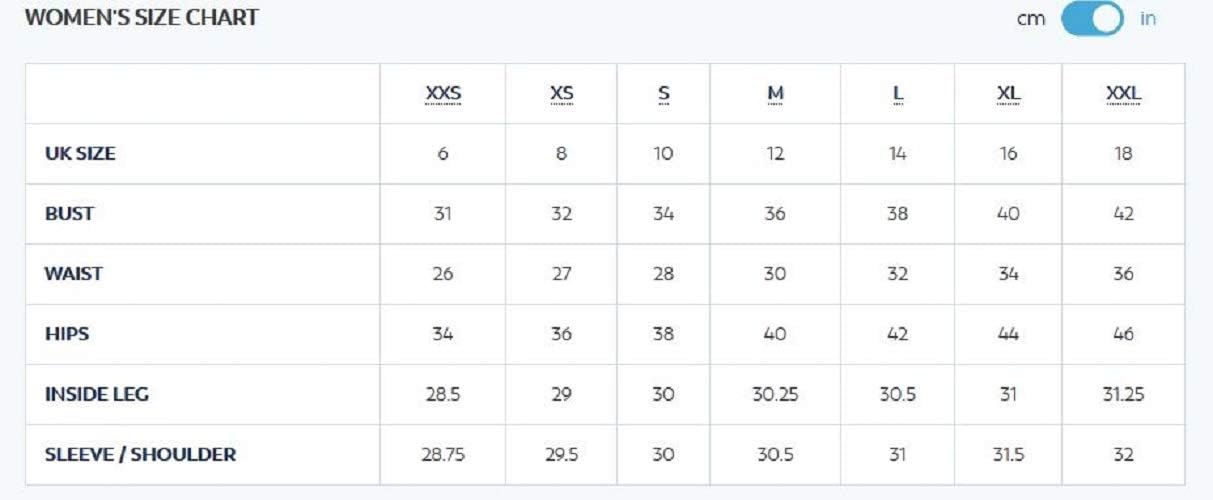1213x500 pixels.
Task: Click the XXL sleeve value 32
Action: click(1123, 454)
